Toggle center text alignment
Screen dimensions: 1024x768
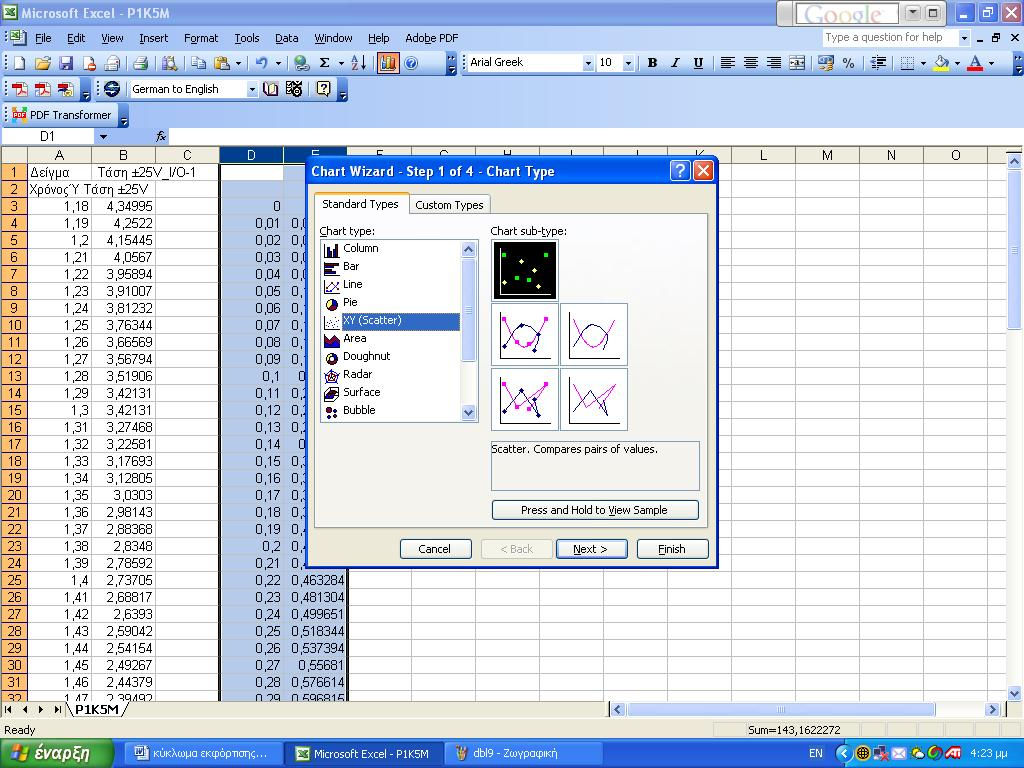coord(751,63)
